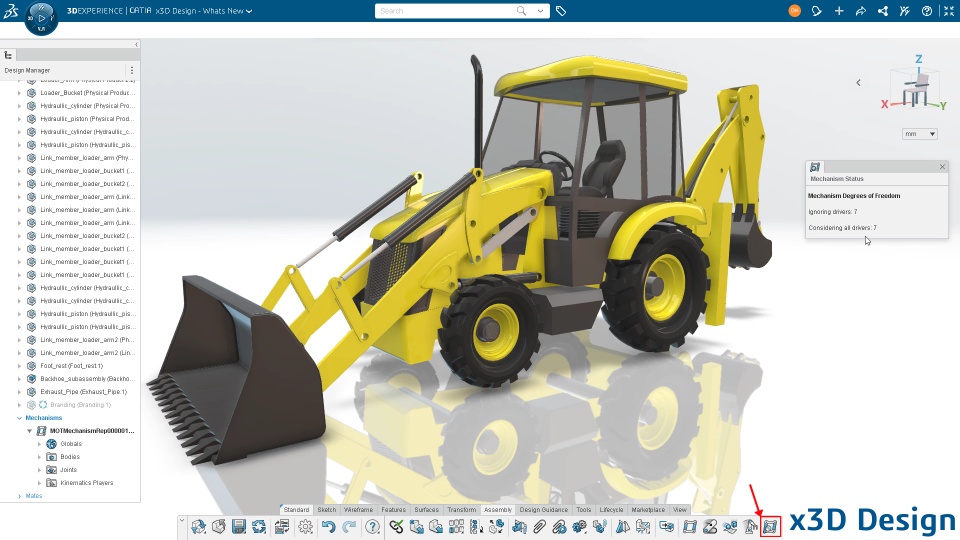Expand the Globals node
The height and width of the screenshot is (540, 960).
tap(40, 443)
